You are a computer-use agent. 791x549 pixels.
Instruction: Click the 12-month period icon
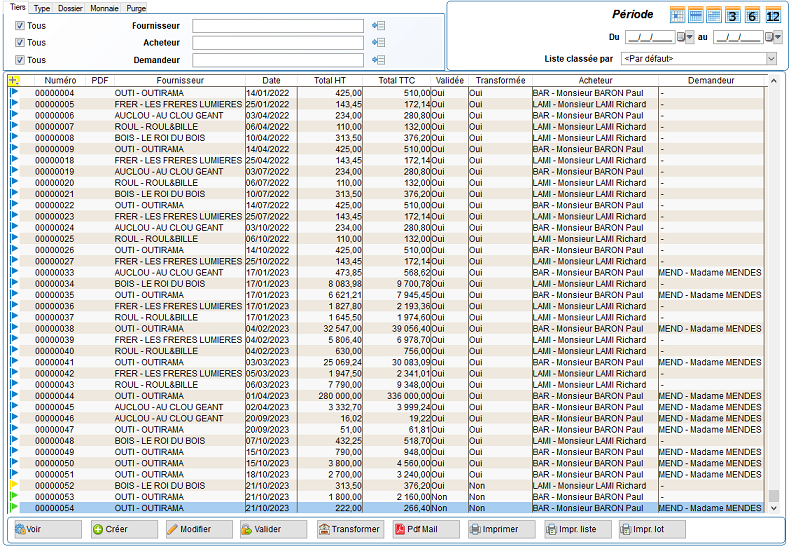[772, 15]
